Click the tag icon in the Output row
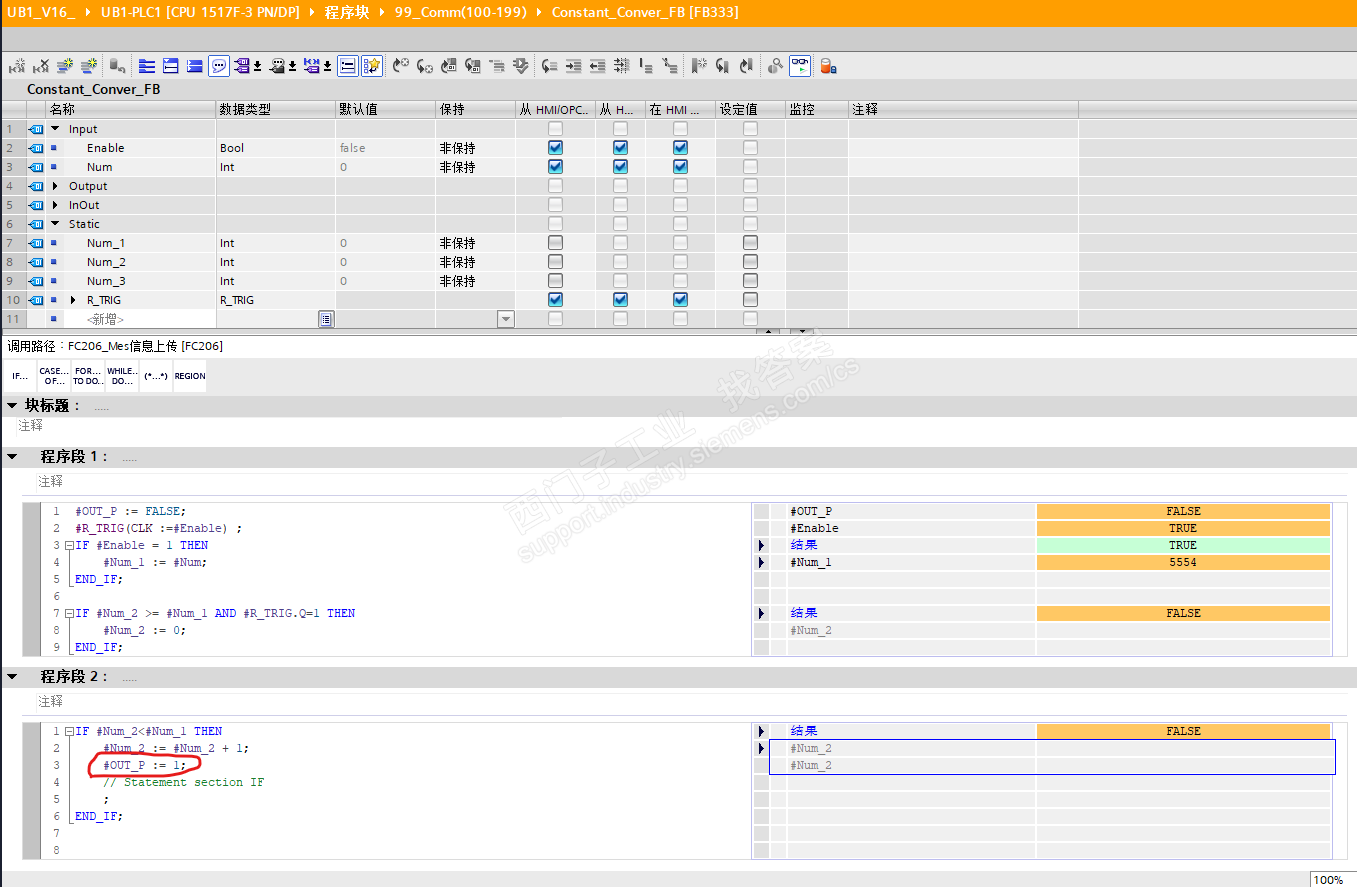This screenshot has height=887, width=1357. coord(35,186)
